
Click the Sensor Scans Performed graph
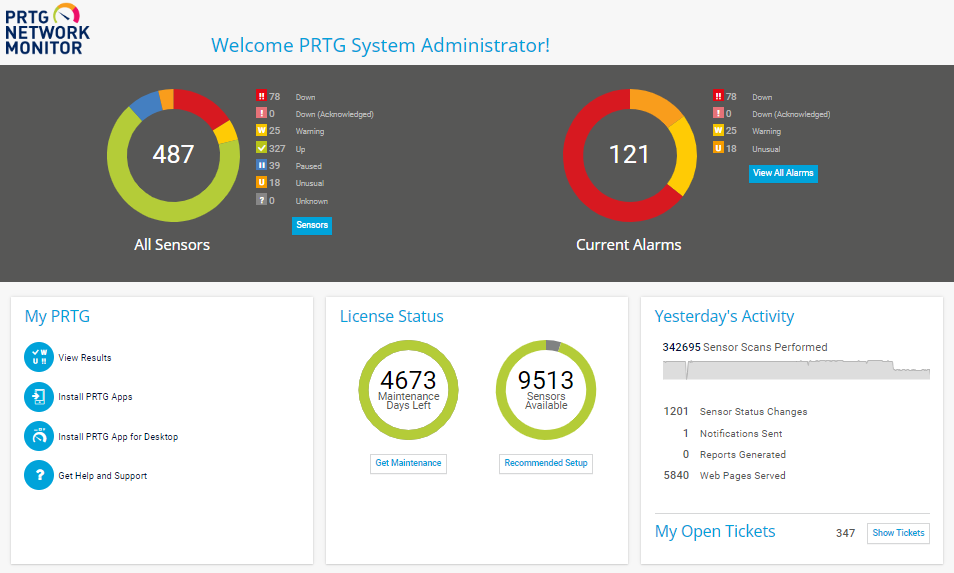pos(796,369)
